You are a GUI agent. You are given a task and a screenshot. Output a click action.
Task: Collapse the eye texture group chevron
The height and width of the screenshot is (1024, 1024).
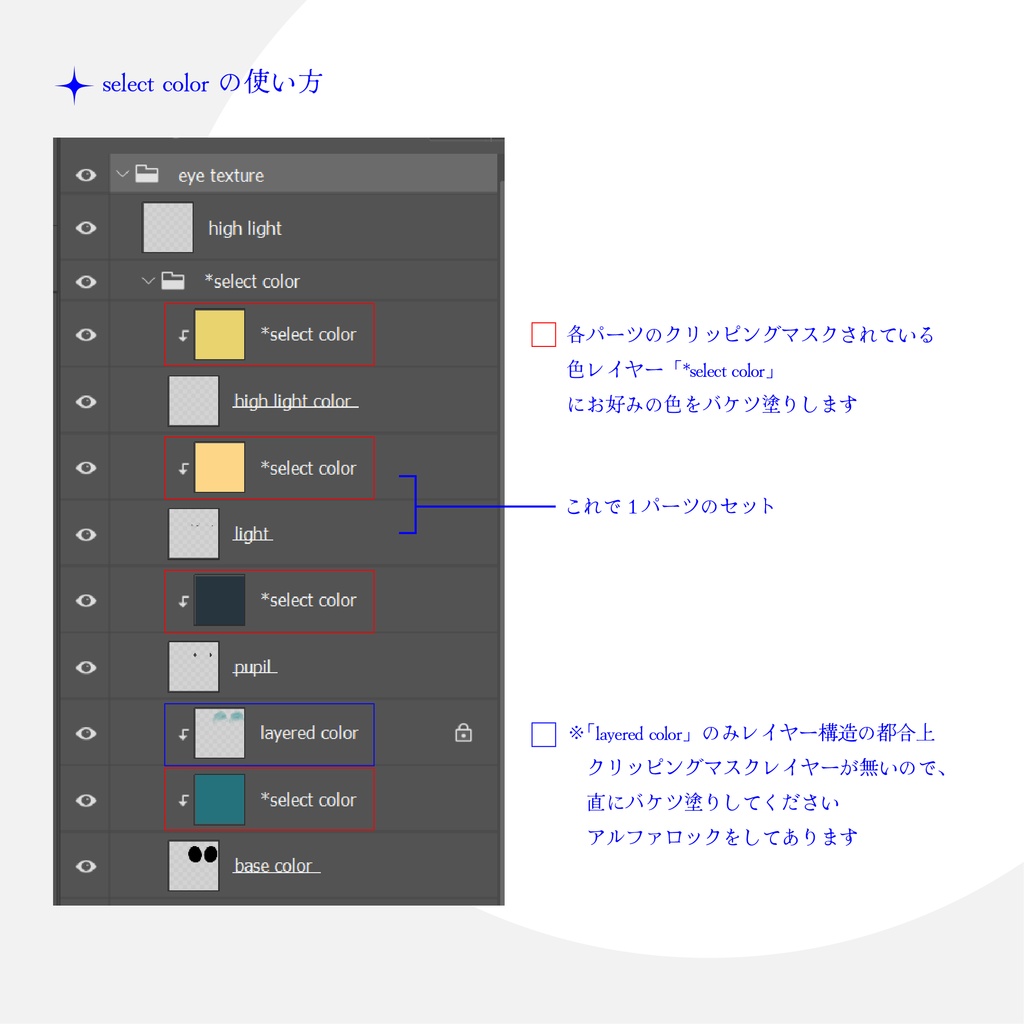click(x=122, y=174)
